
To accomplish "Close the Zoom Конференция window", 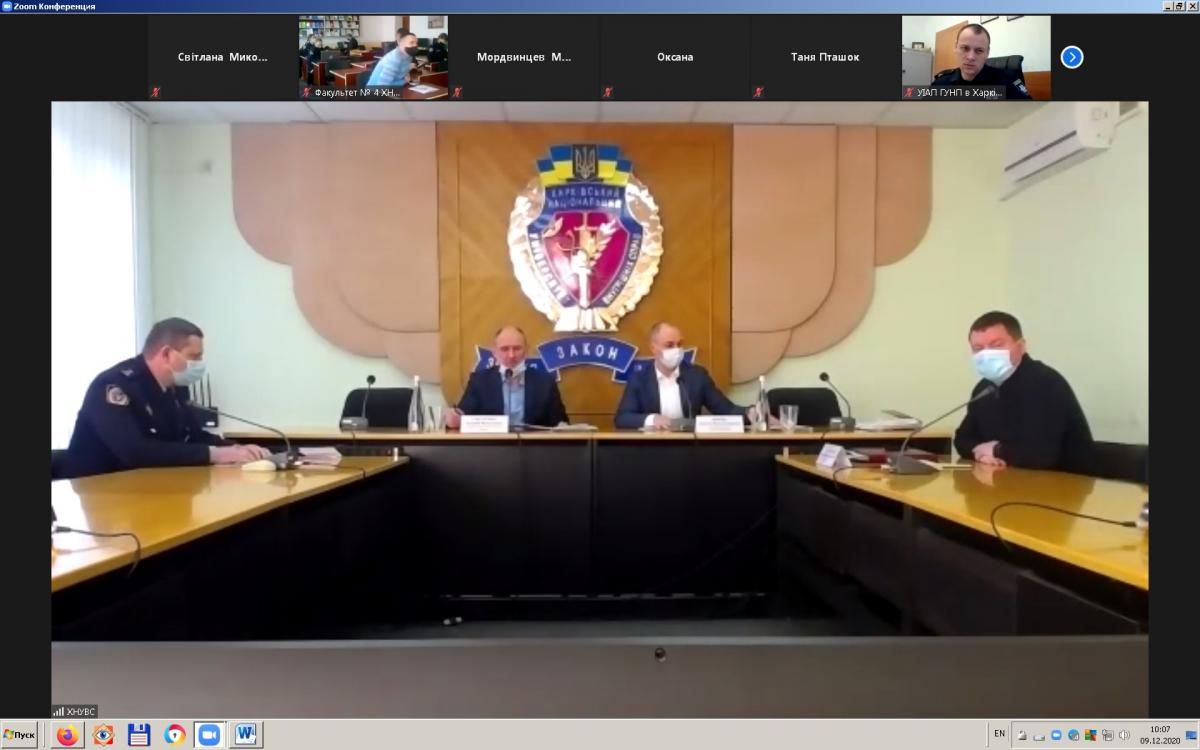I will click(x=1192, y=6).
